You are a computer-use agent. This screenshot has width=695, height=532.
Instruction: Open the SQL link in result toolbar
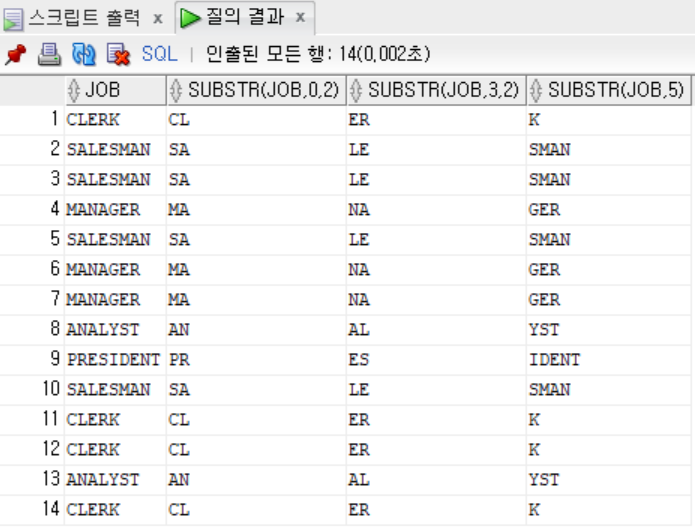click(160, 54)
